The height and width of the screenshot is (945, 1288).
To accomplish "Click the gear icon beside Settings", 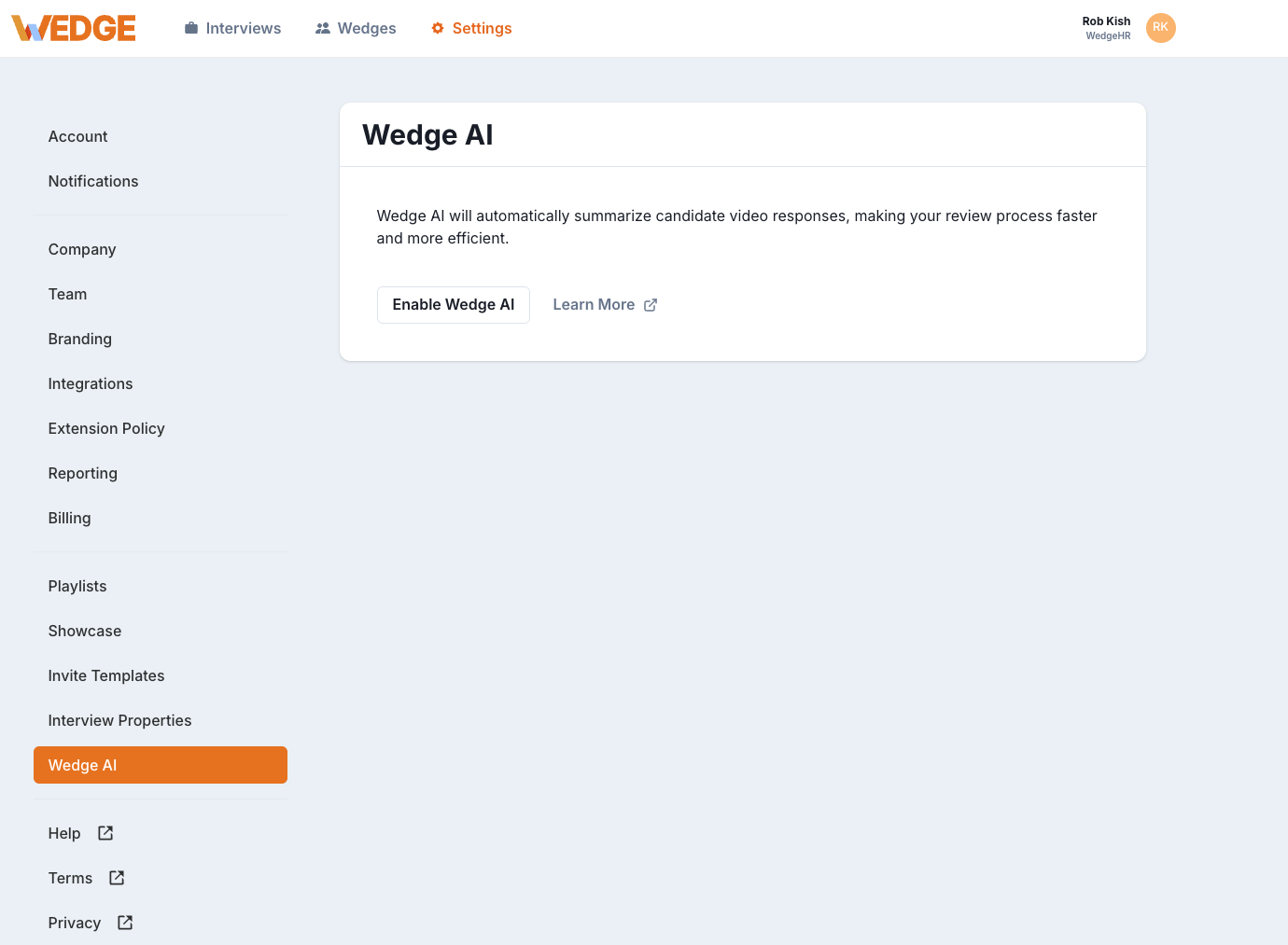I will tap(438, 28).
